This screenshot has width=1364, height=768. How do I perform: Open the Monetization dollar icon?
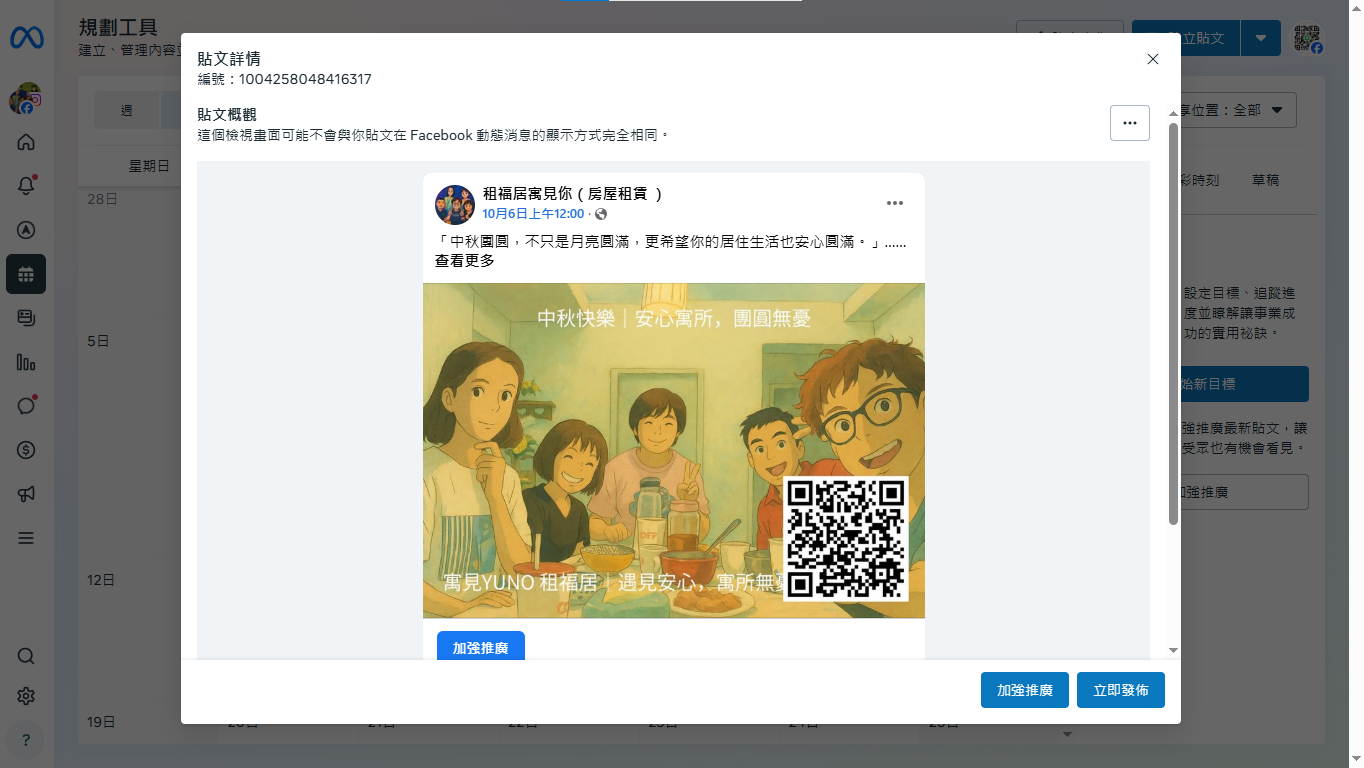pos(26,450)
